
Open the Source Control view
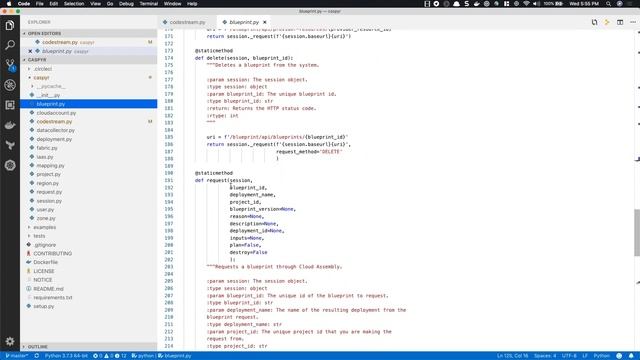click(x=10, y=65)
